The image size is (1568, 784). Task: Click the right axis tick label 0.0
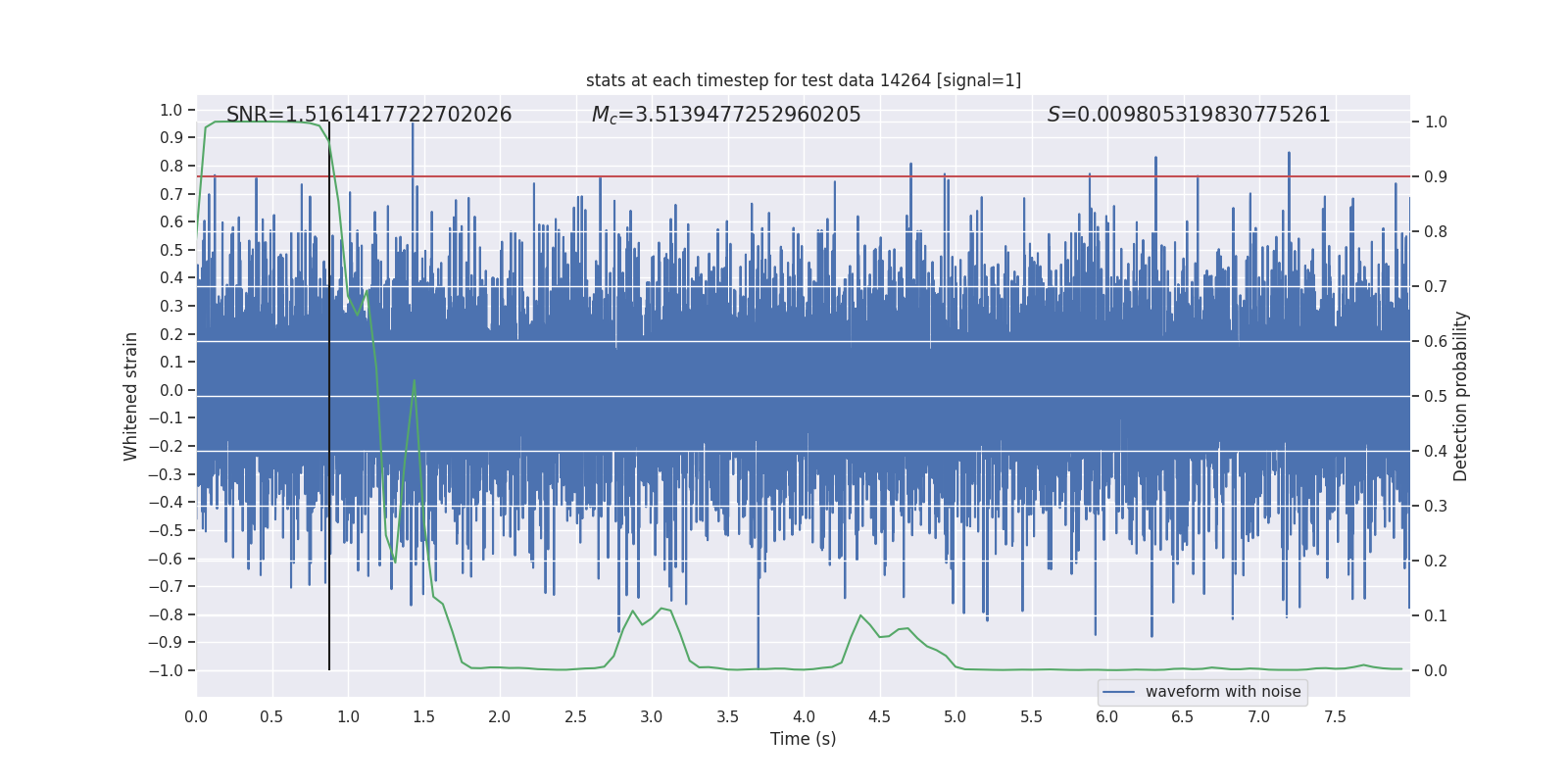pos(1436,671)
